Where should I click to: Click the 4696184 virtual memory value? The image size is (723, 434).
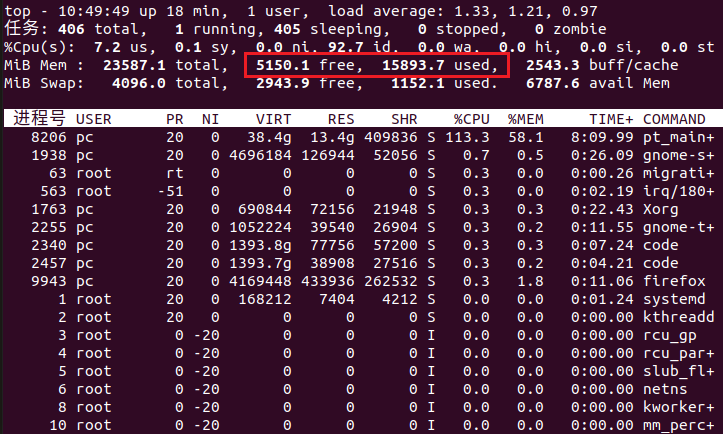tap(260, 155)
